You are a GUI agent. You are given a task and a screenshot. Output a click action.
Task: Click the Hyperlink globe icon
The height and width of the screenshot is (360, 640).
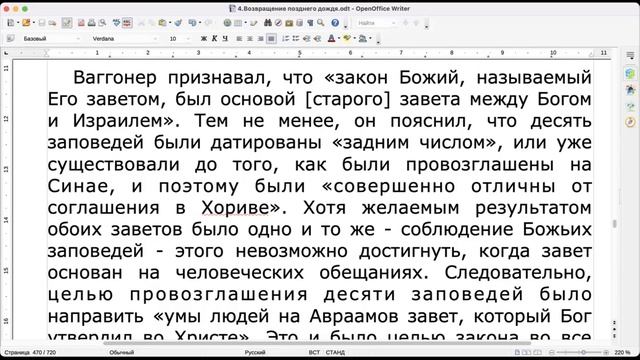point(227,23)
